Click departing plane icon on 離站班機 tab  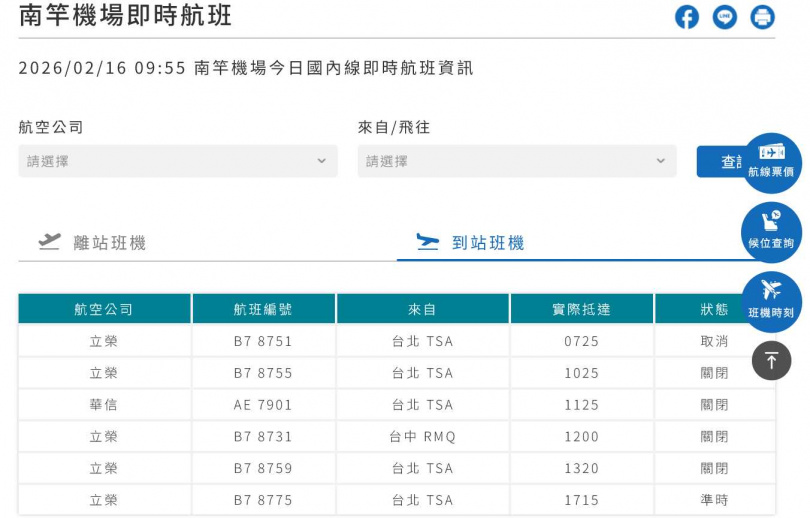(x=50, y=241)
